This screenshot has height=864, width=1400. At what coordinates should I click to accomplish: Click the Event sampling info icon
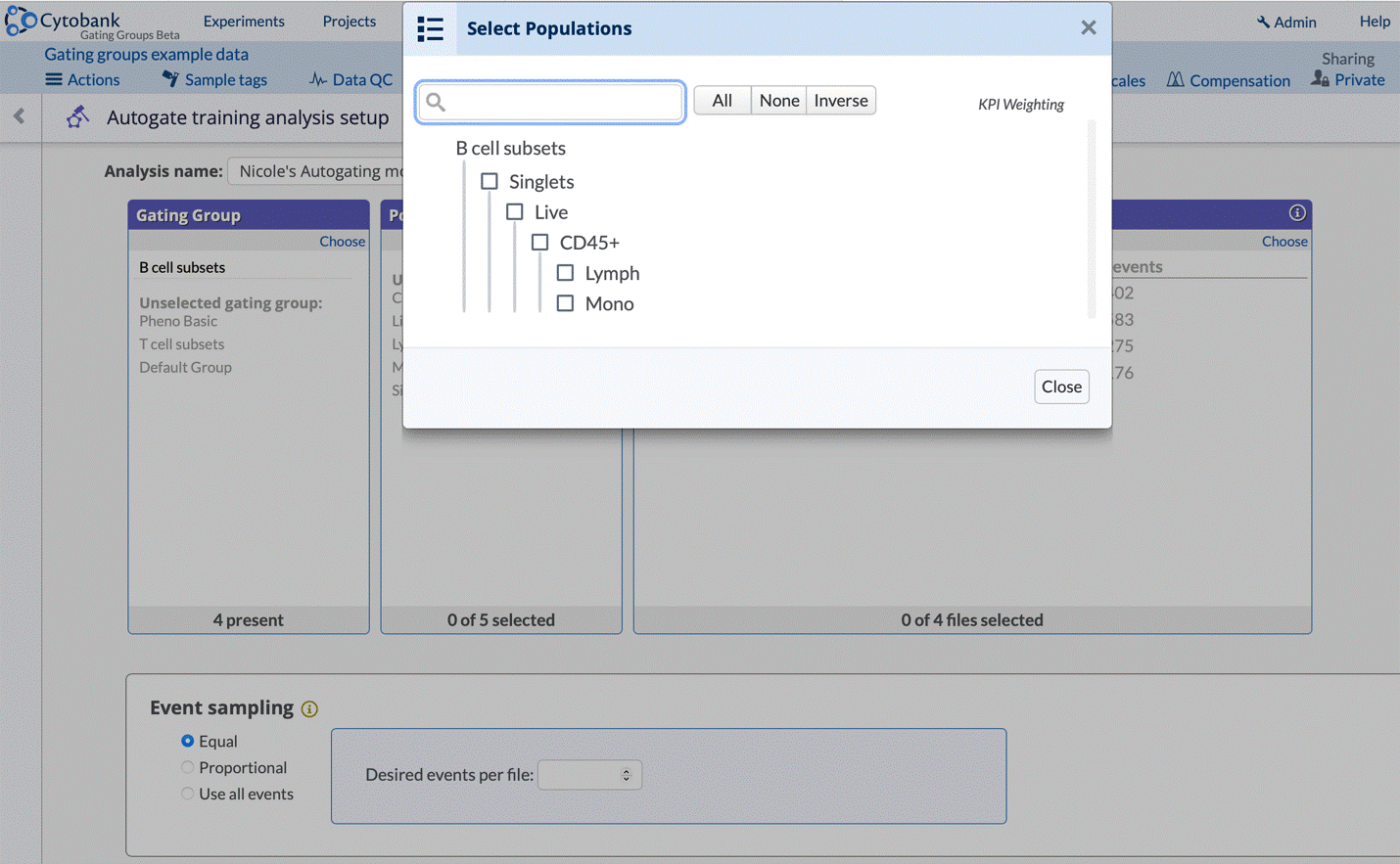309,709
